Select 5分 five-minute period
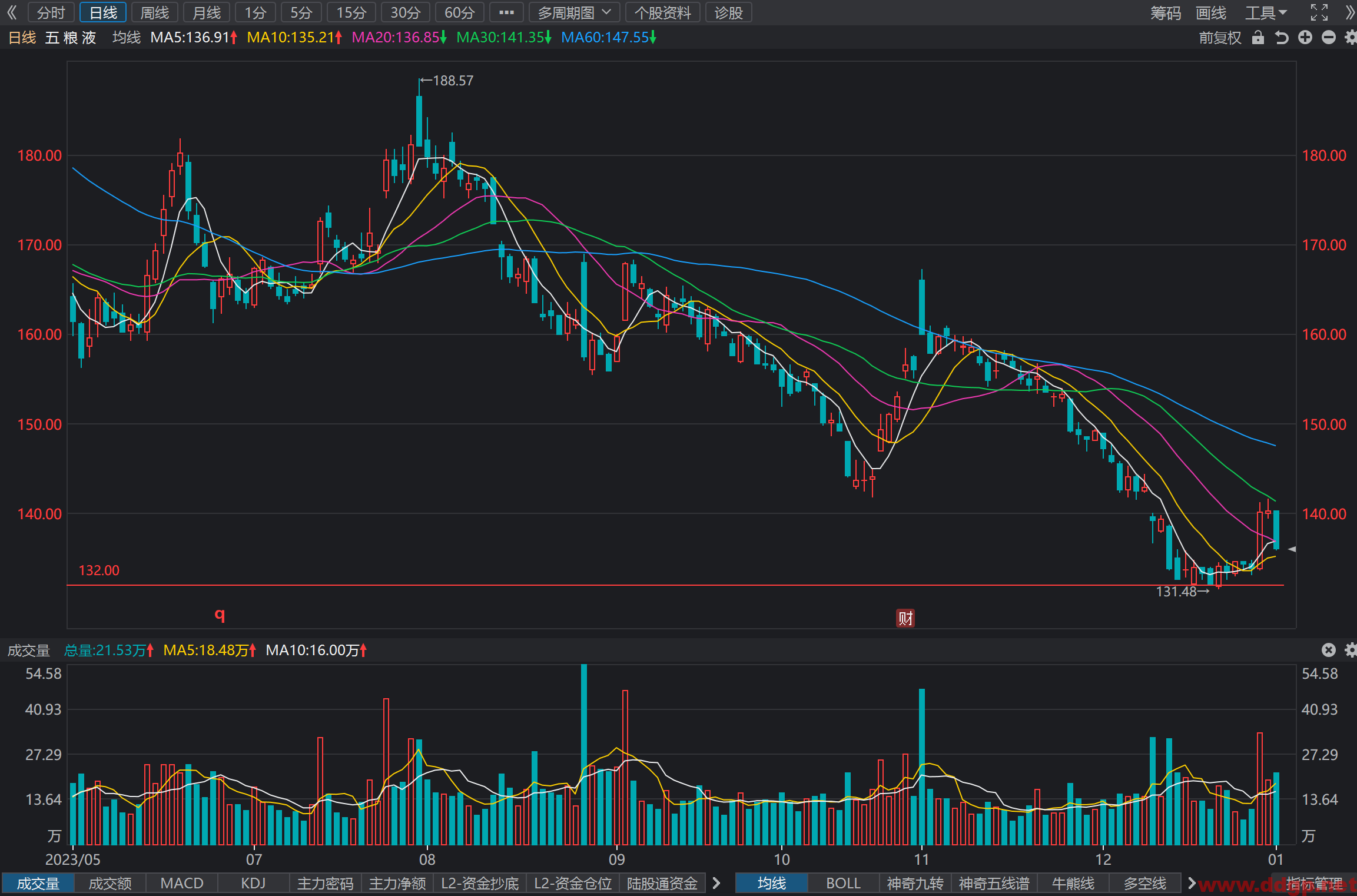 pos(301,12)
